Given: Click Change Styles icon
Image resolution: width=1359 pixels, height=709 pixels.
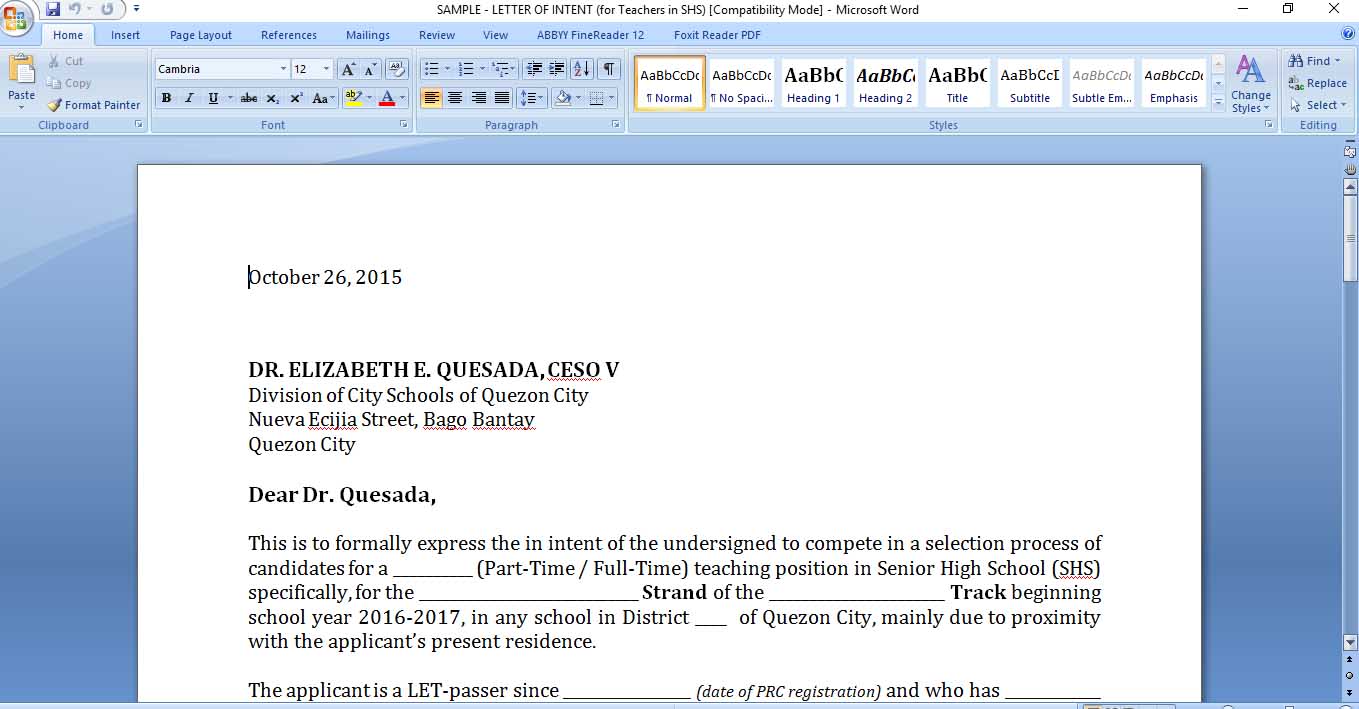Looking at the screenshot, I should click(x=1250, y=84).
